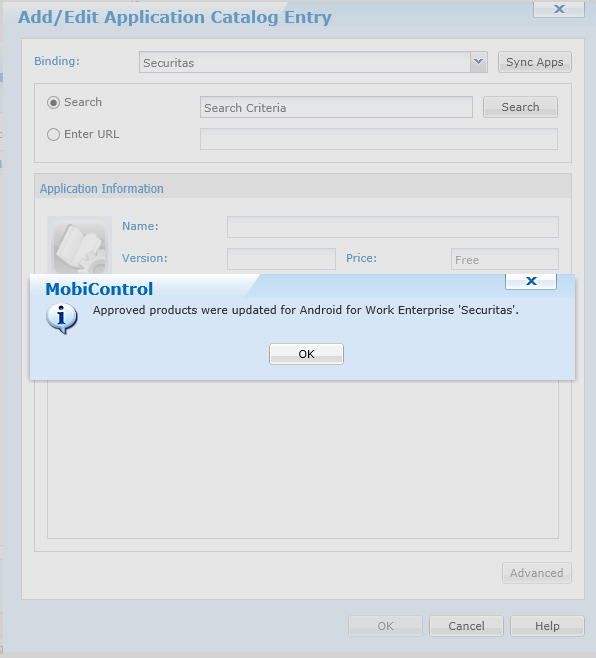Image resolution: width=596 pixels, height=658 pixels.
Task: Click the Price field showing Free
Action: click(505, 258)
